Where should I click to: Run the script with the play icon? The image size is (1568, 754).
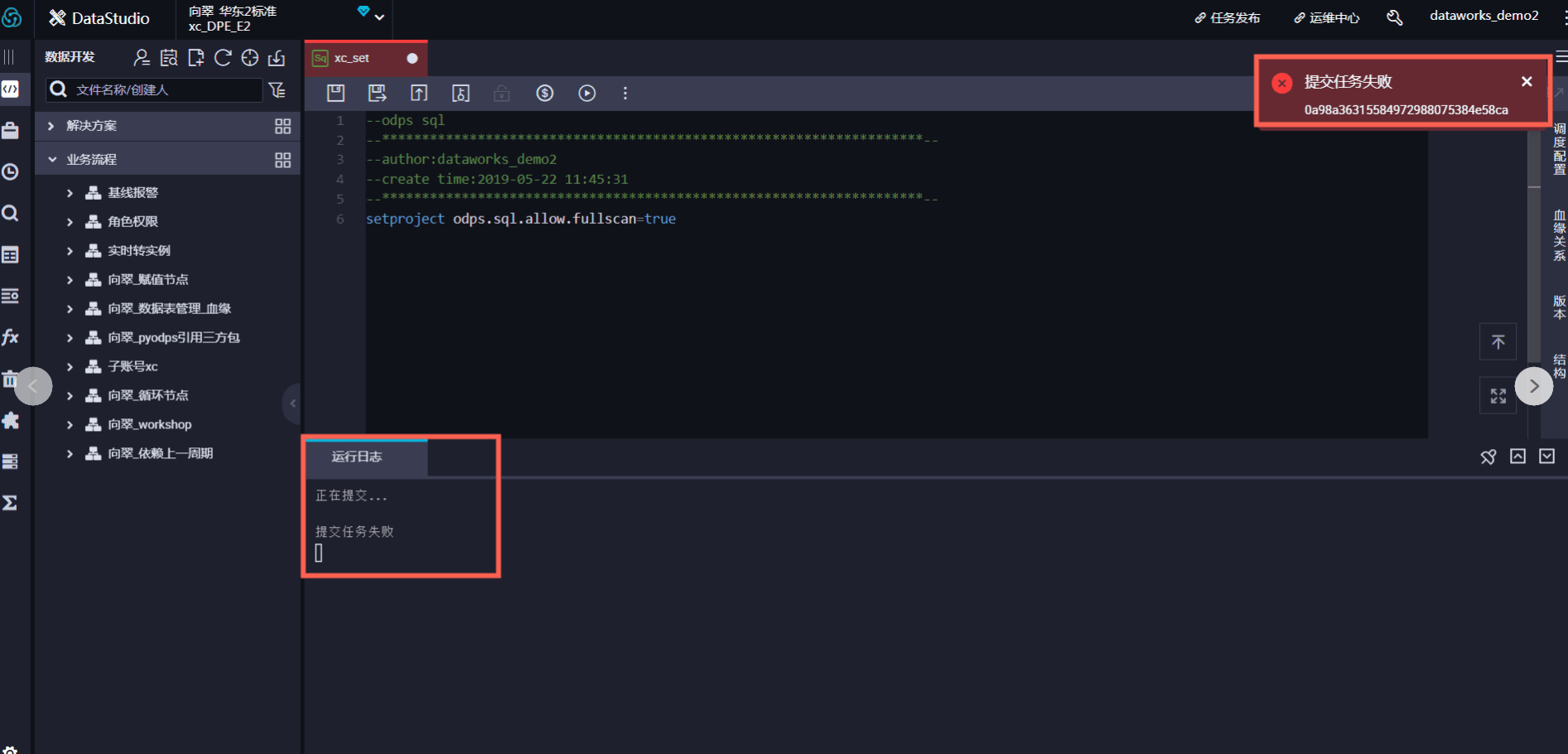coord(586,93)
